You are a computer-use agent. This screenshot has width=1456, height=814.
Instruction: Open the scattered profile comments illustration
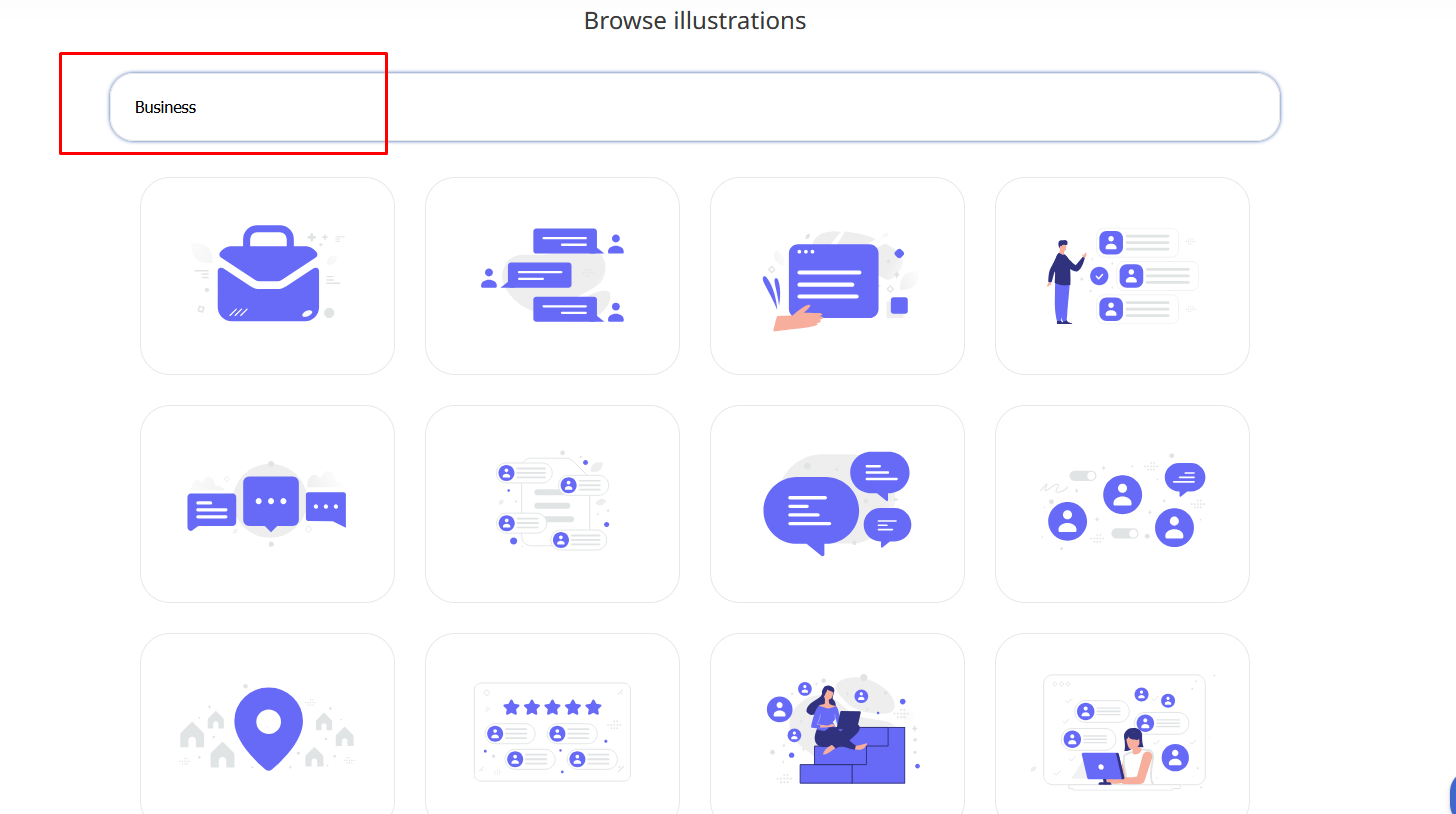click(x=552, y=504)
